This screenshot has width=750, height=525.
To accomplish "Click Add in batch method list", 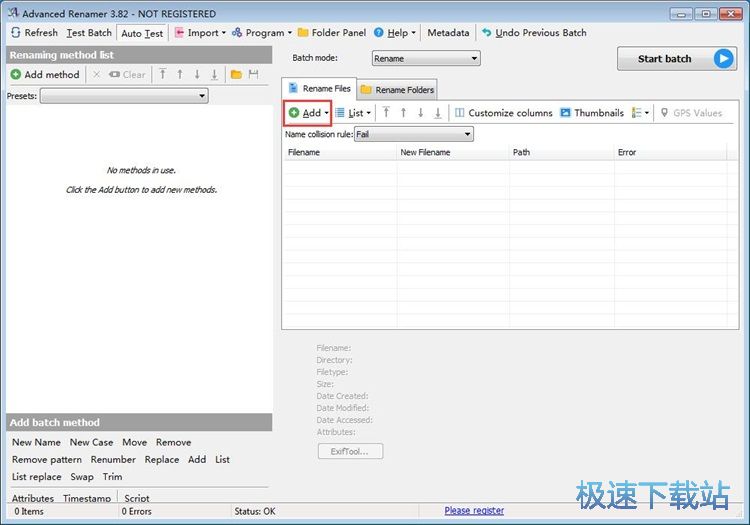I will [197, 459].
